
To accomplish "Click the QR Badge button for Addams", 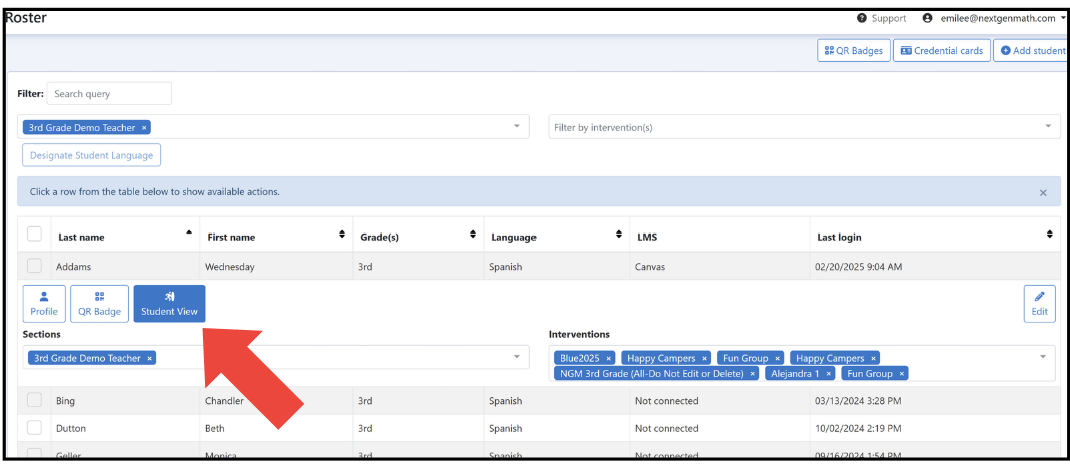I will click(100, 304).
